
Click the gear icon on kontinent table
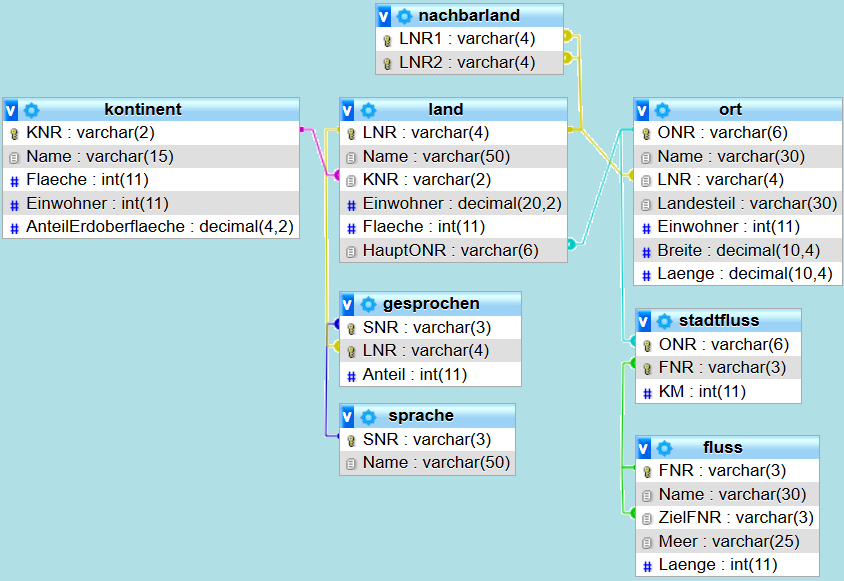tap(31, 110)
